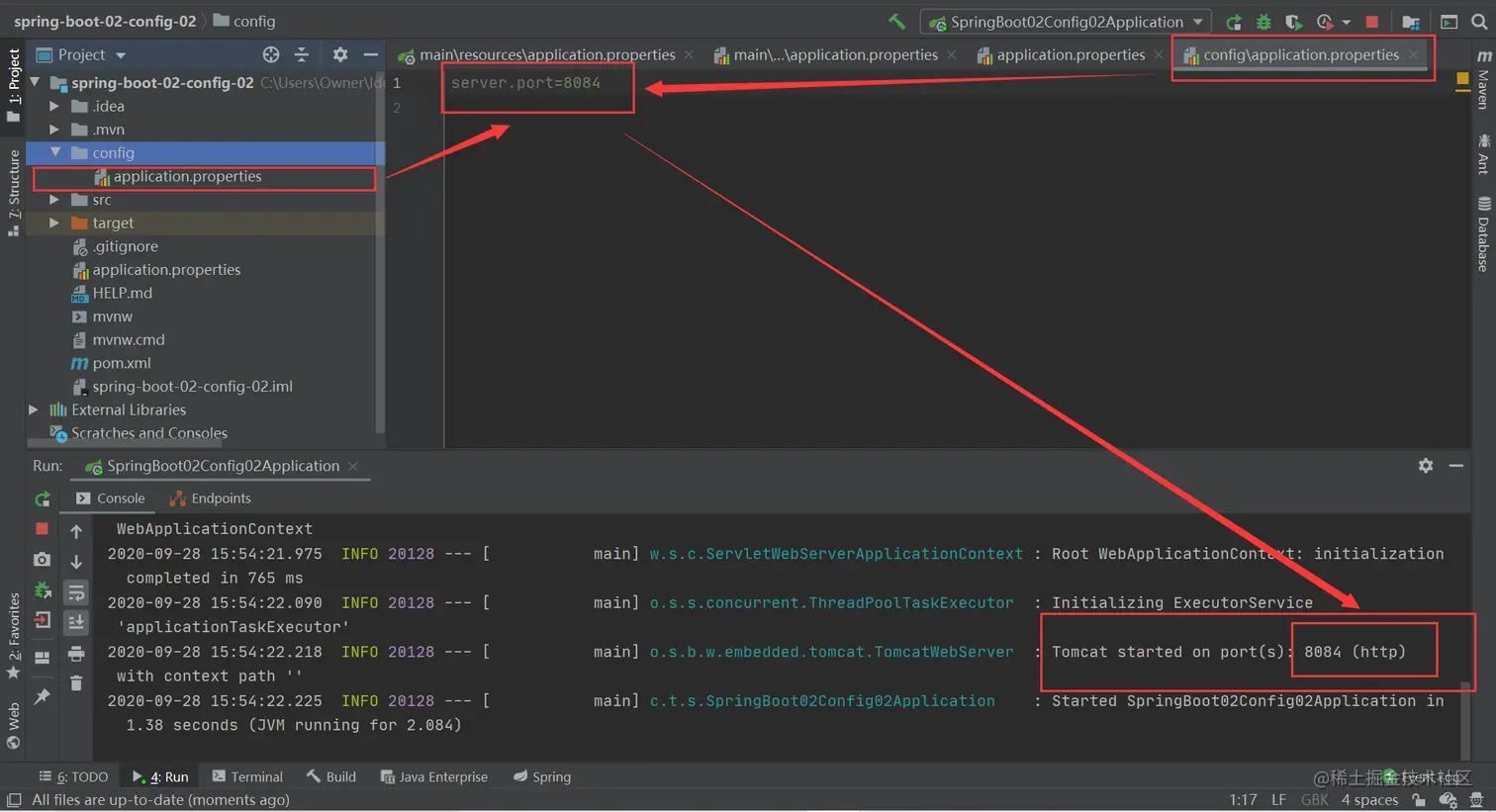
Task: Click the Exit red arrow icon
Action: [x=43, y=621]
